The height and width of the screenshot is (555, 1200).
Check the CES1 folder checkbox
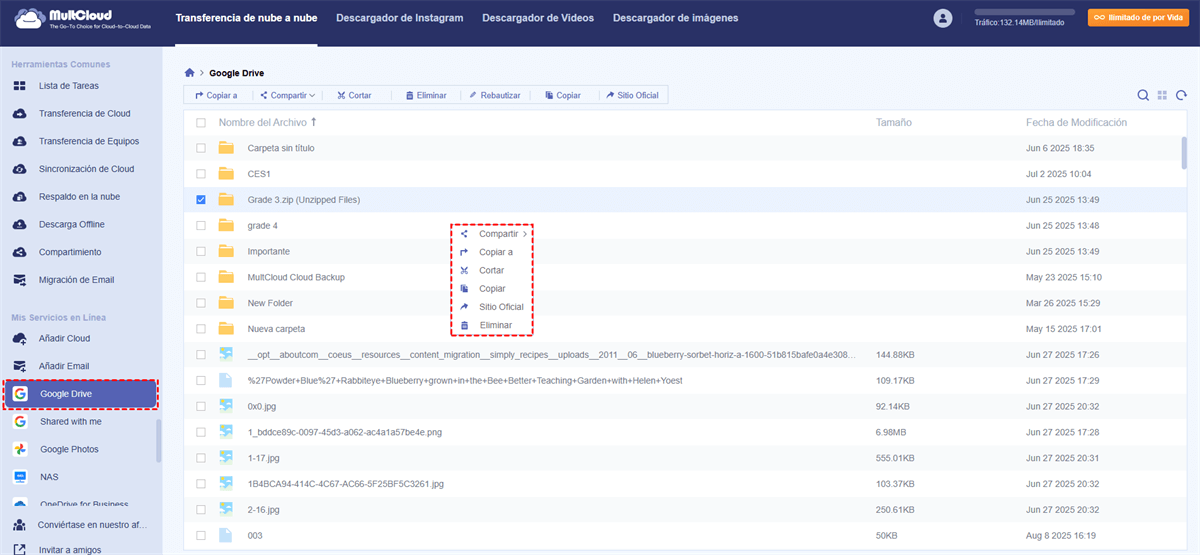201,174
